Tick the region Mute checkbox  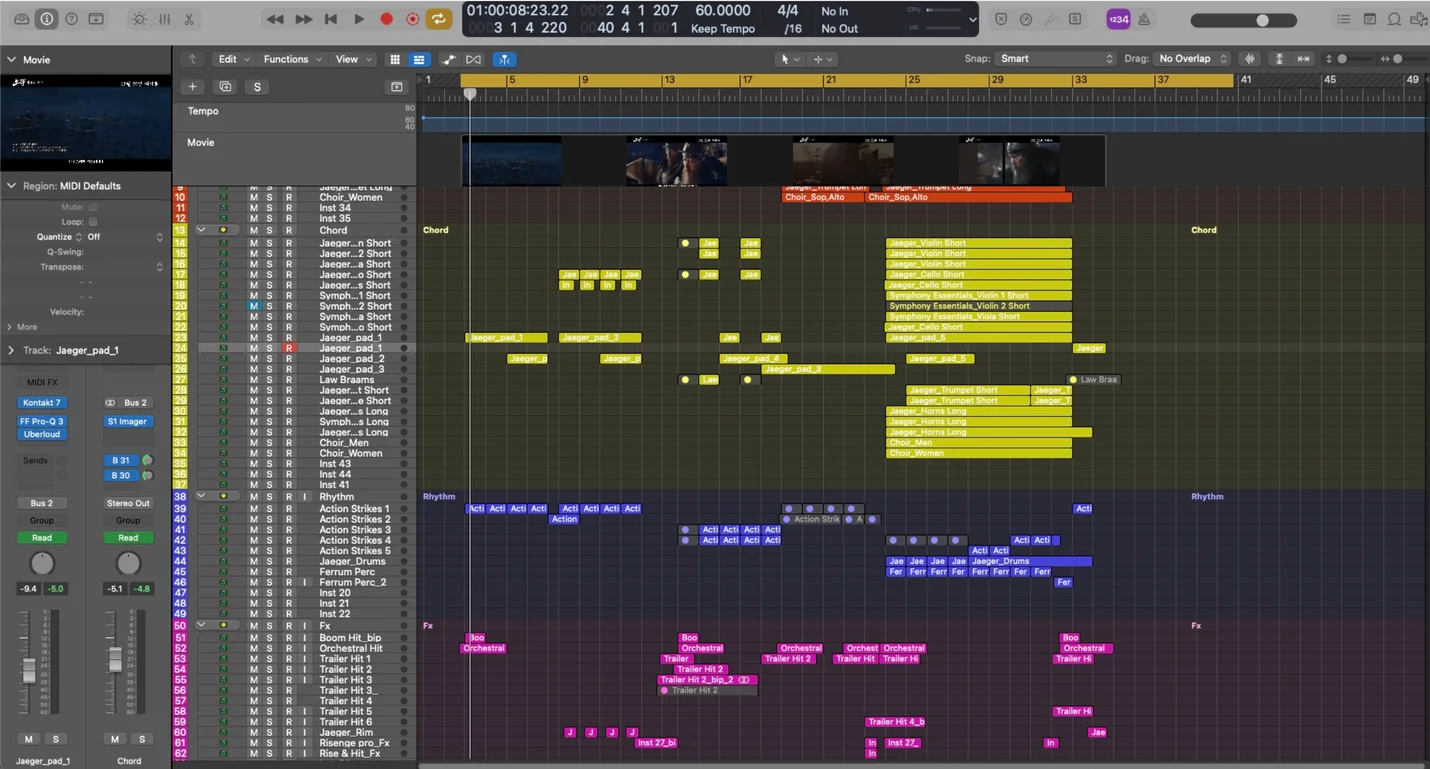93,207
